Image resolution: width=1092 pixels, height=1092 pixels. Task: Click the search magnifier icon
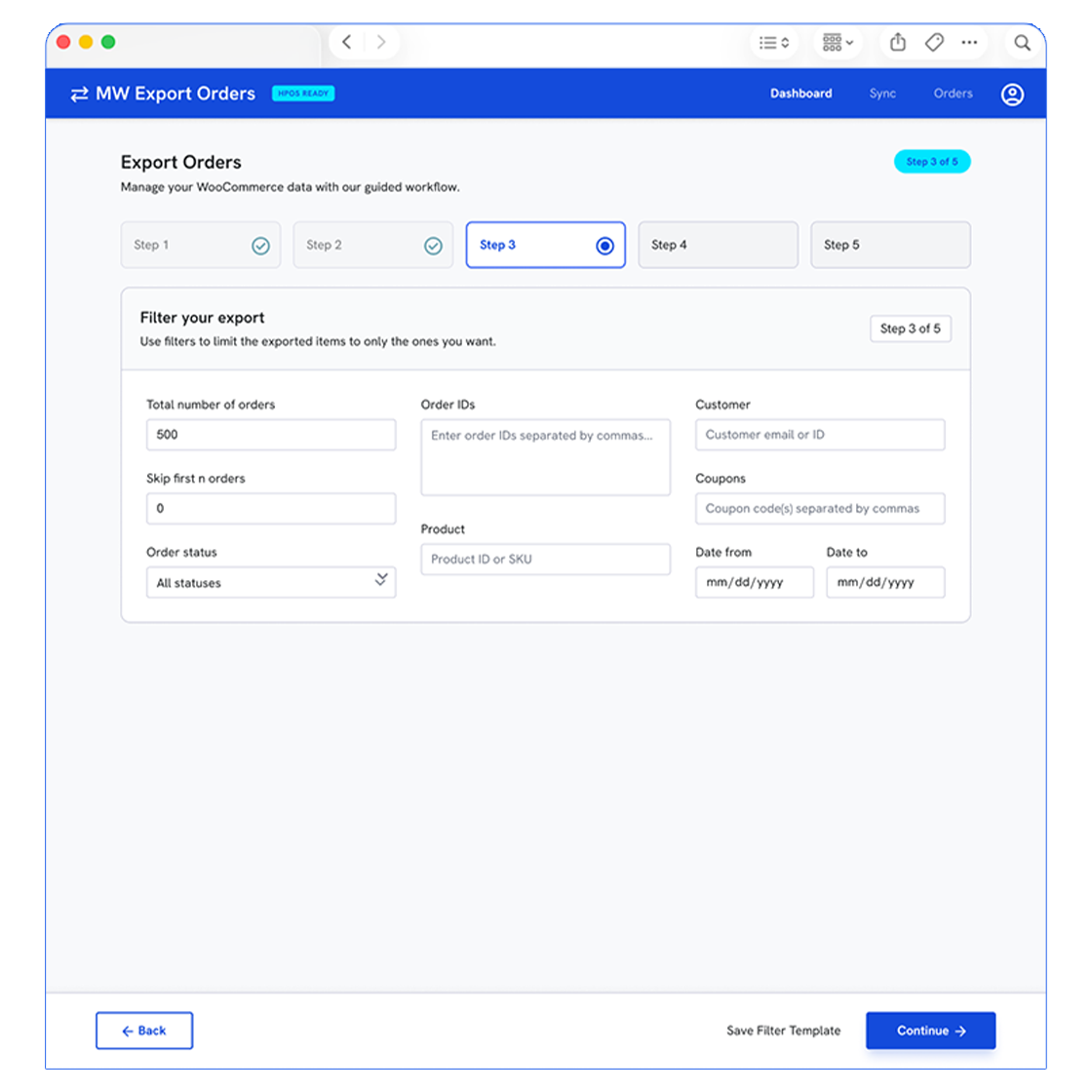[1022, 43]
